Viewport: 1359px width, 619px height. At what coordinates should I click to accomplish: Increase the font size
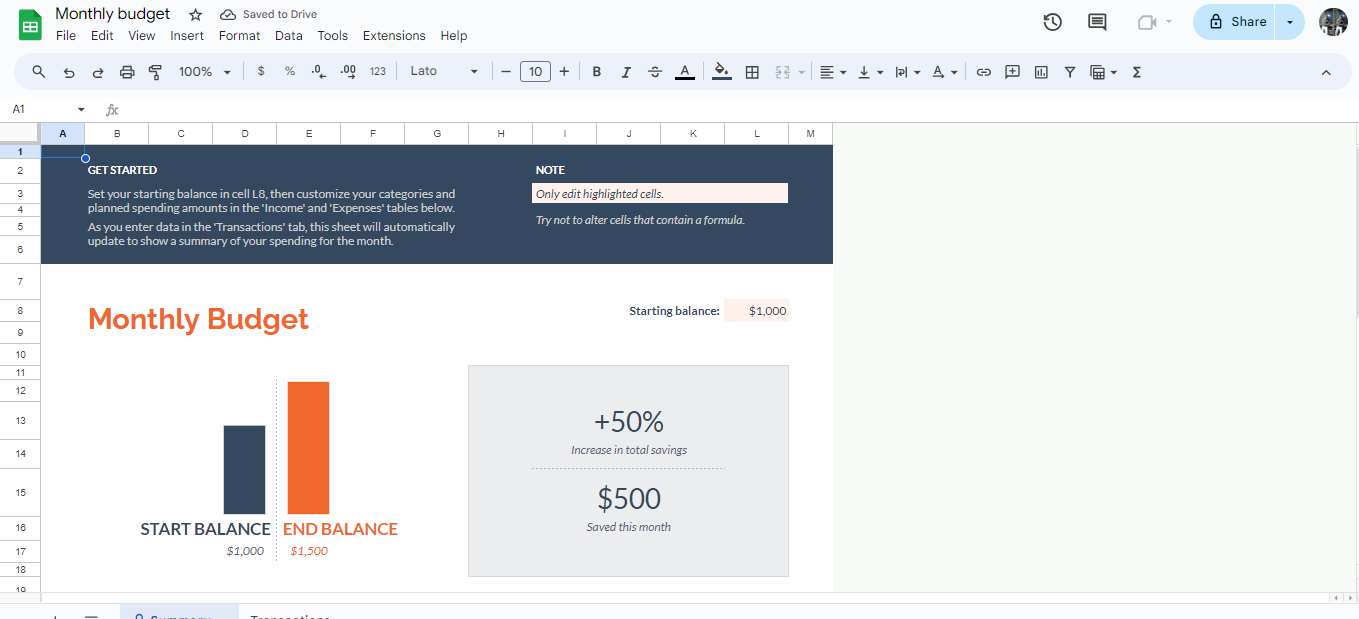pyautogui.click(x=564, y=72)
